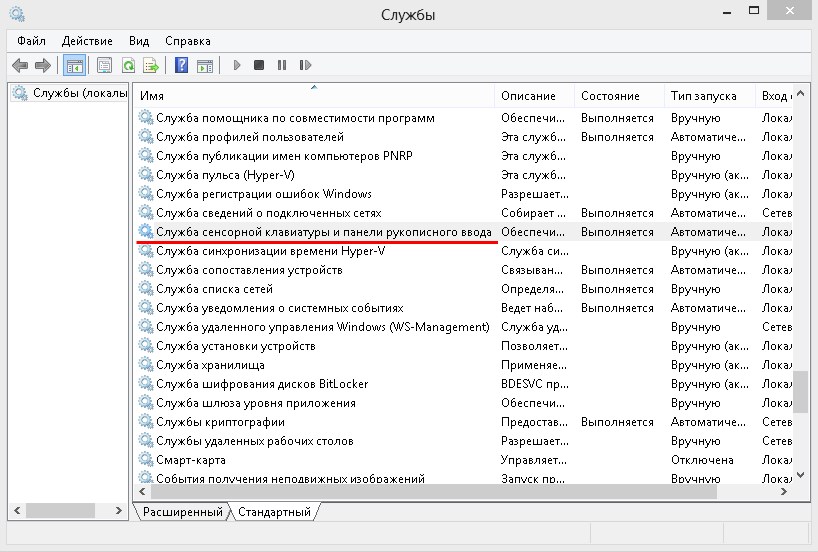Screen dimensions: 818x552
Task: Open the Help question mark icon
Action: click(x=181, y=65)
